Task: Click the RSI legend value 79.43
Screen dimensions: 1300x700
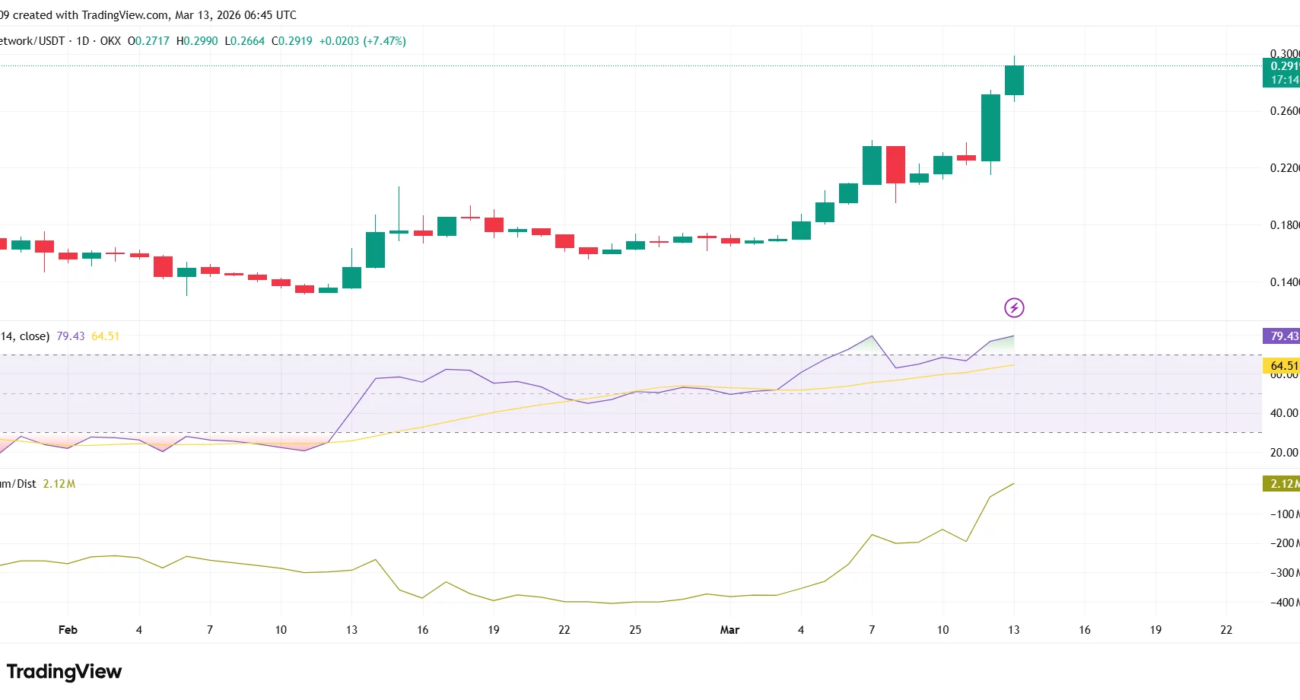Action: coord(71,336)
